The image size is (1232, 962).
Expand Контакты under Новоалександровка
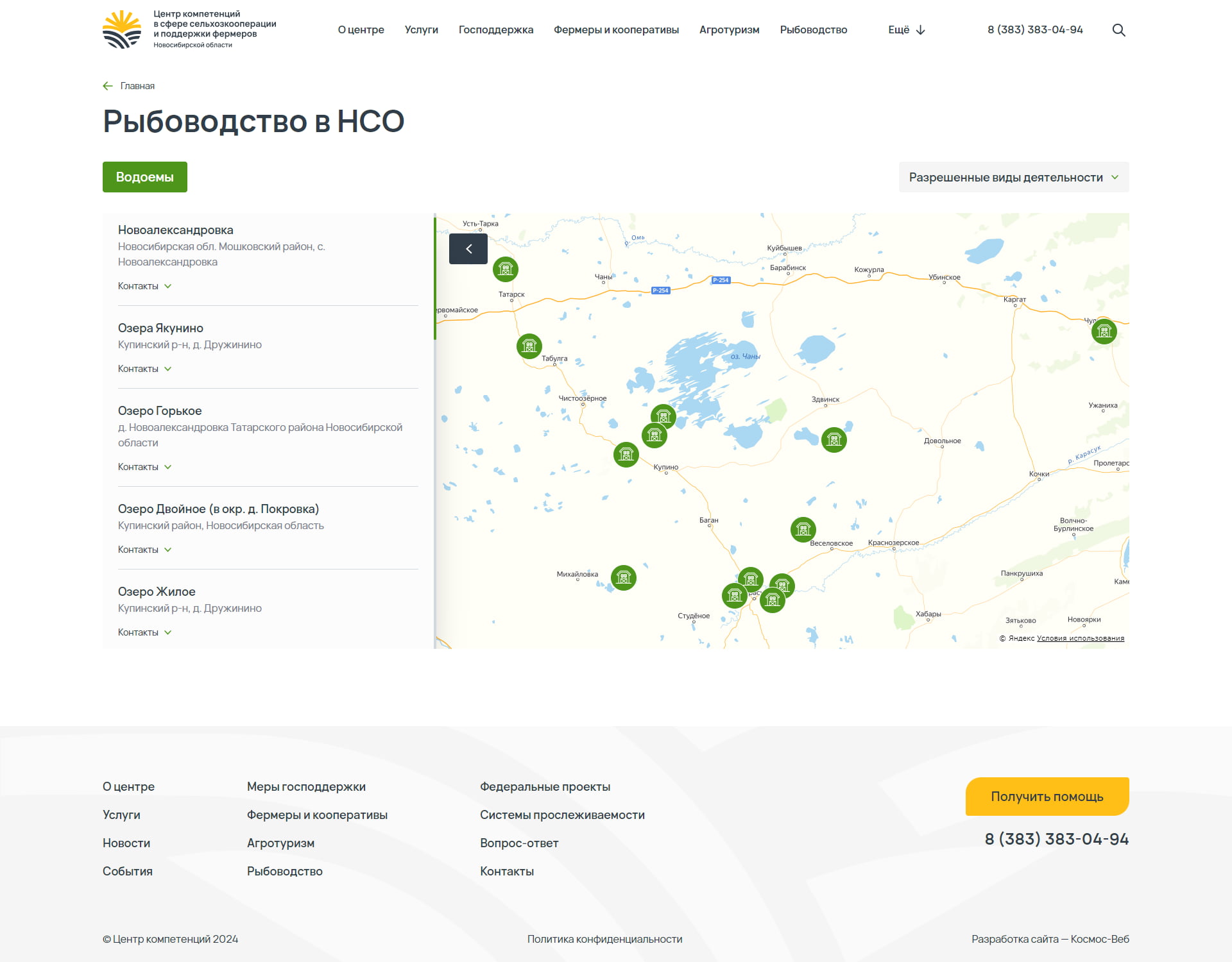(x=144, y=286)
